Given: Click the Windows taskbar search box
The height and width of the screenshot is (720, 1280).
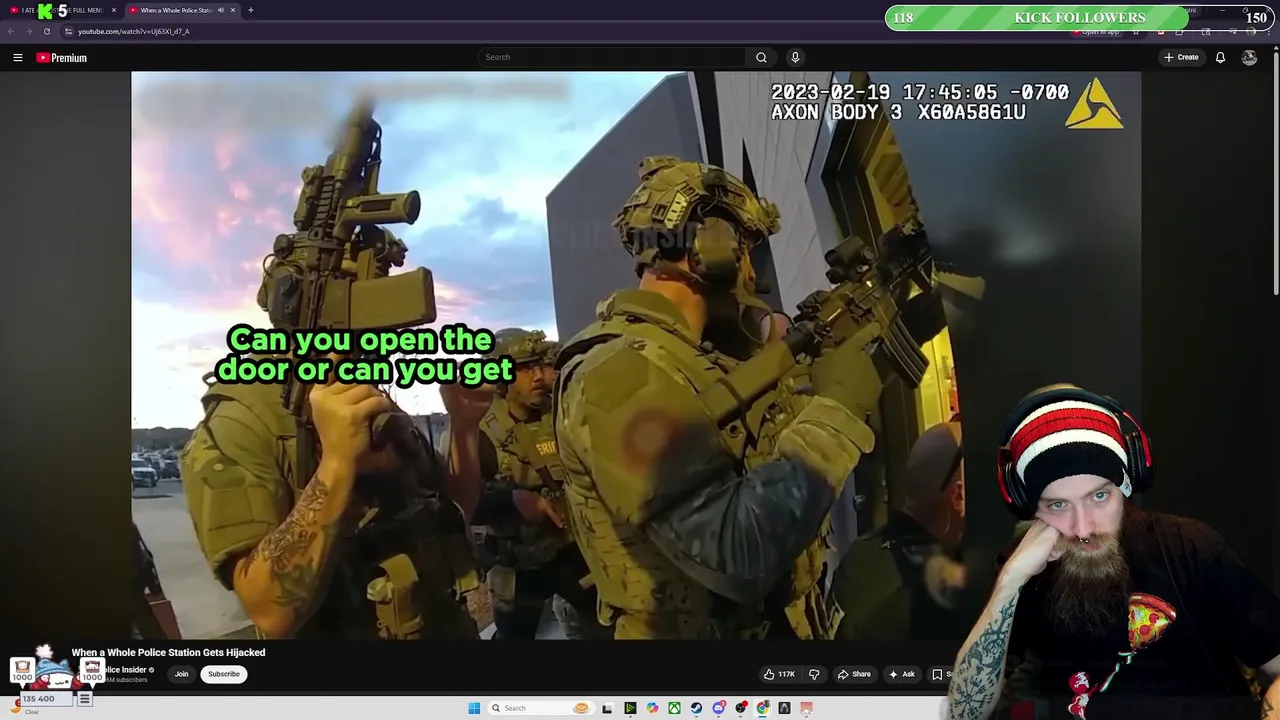Looking at the screenshot, I should pos(540,708).
